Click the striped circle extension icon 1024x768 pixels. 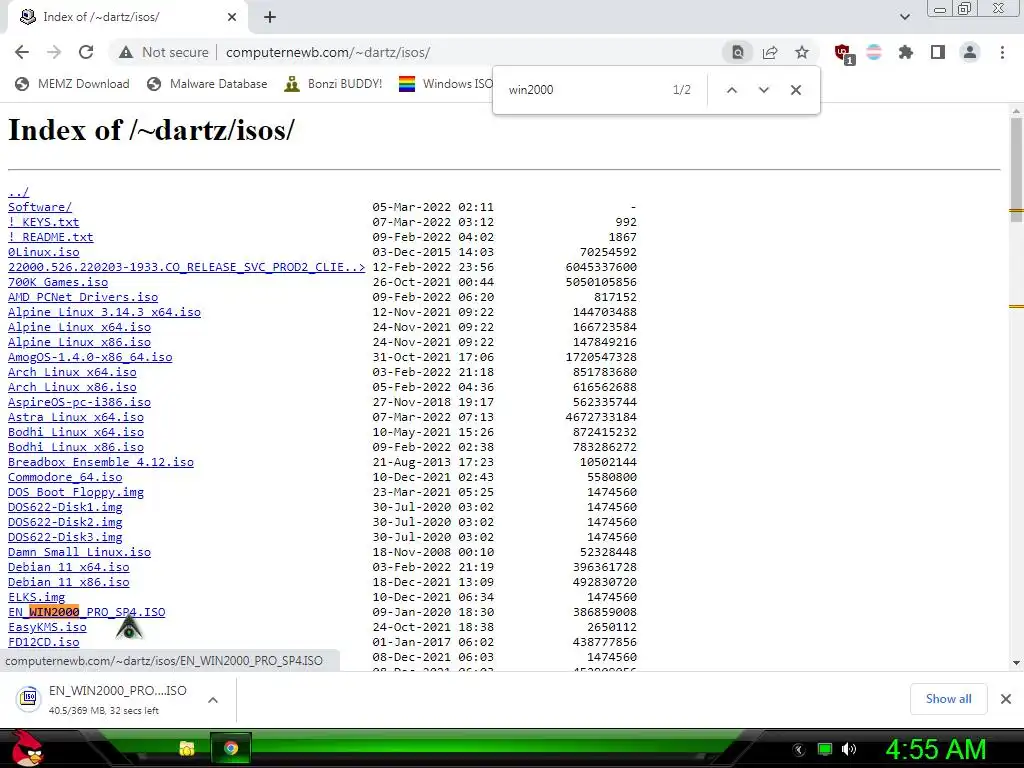[874, 52]
